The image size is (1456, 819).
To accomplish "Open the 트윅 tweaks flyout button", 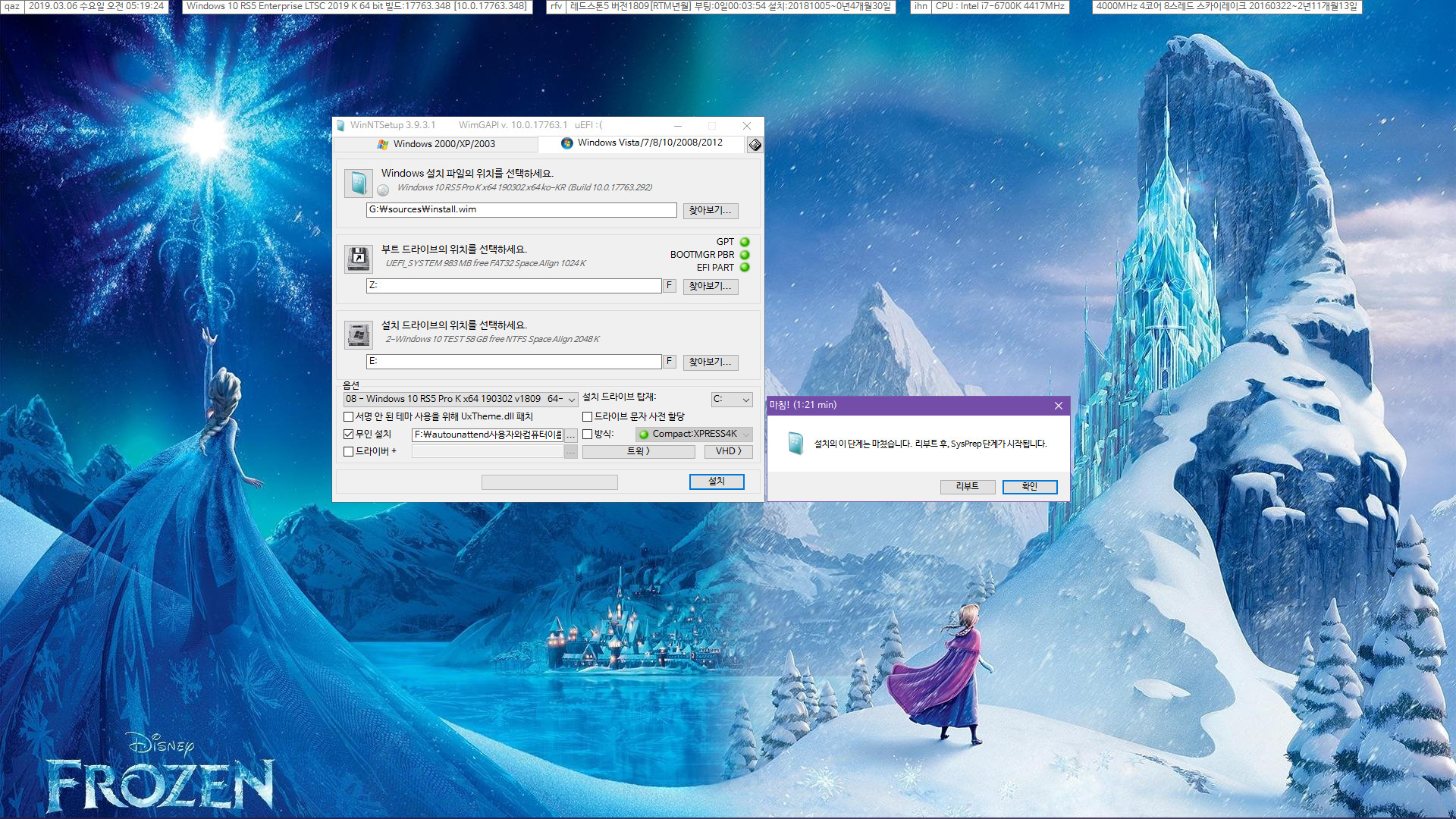I will click(x=639, y=451).
